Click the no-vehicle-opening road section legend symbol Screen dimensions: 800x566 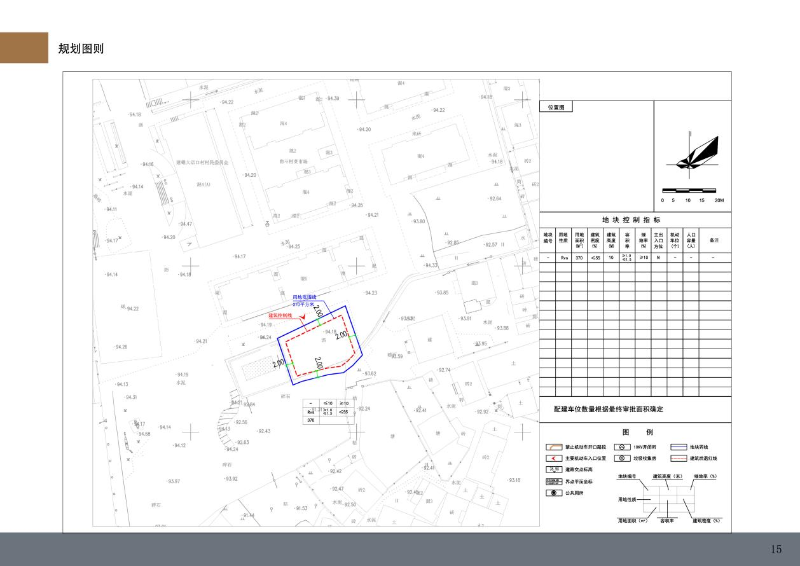pos(551,447)
